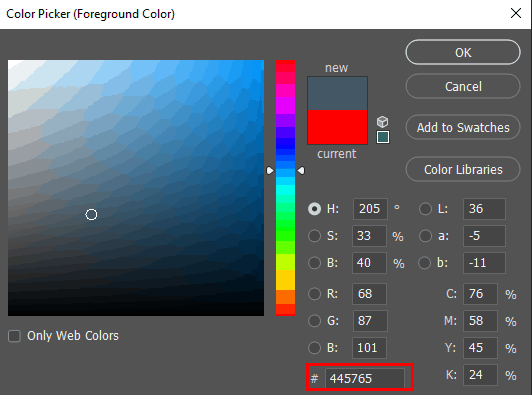Click the H field showing 205
The height and width of the screenshot is (395, 532).
[370, 209]
